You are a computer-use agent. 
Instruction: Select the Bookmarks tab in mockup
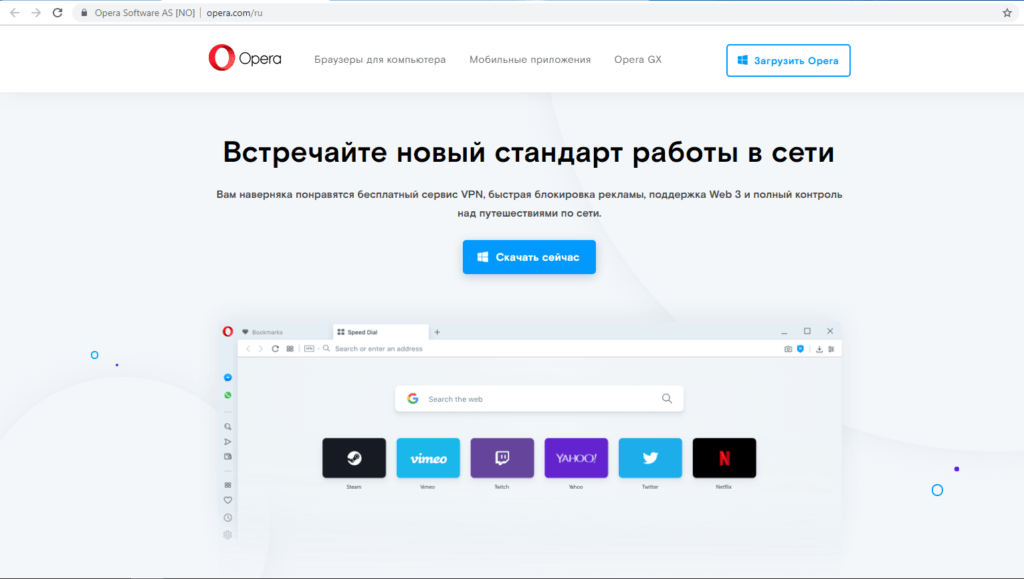(x=263, y=332)
